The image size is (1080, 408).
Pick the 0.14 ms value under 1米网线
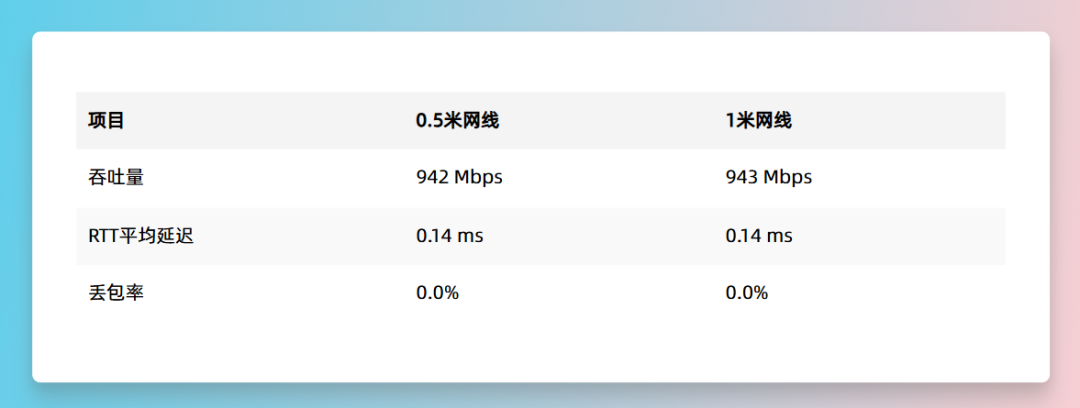pos(759,236)
